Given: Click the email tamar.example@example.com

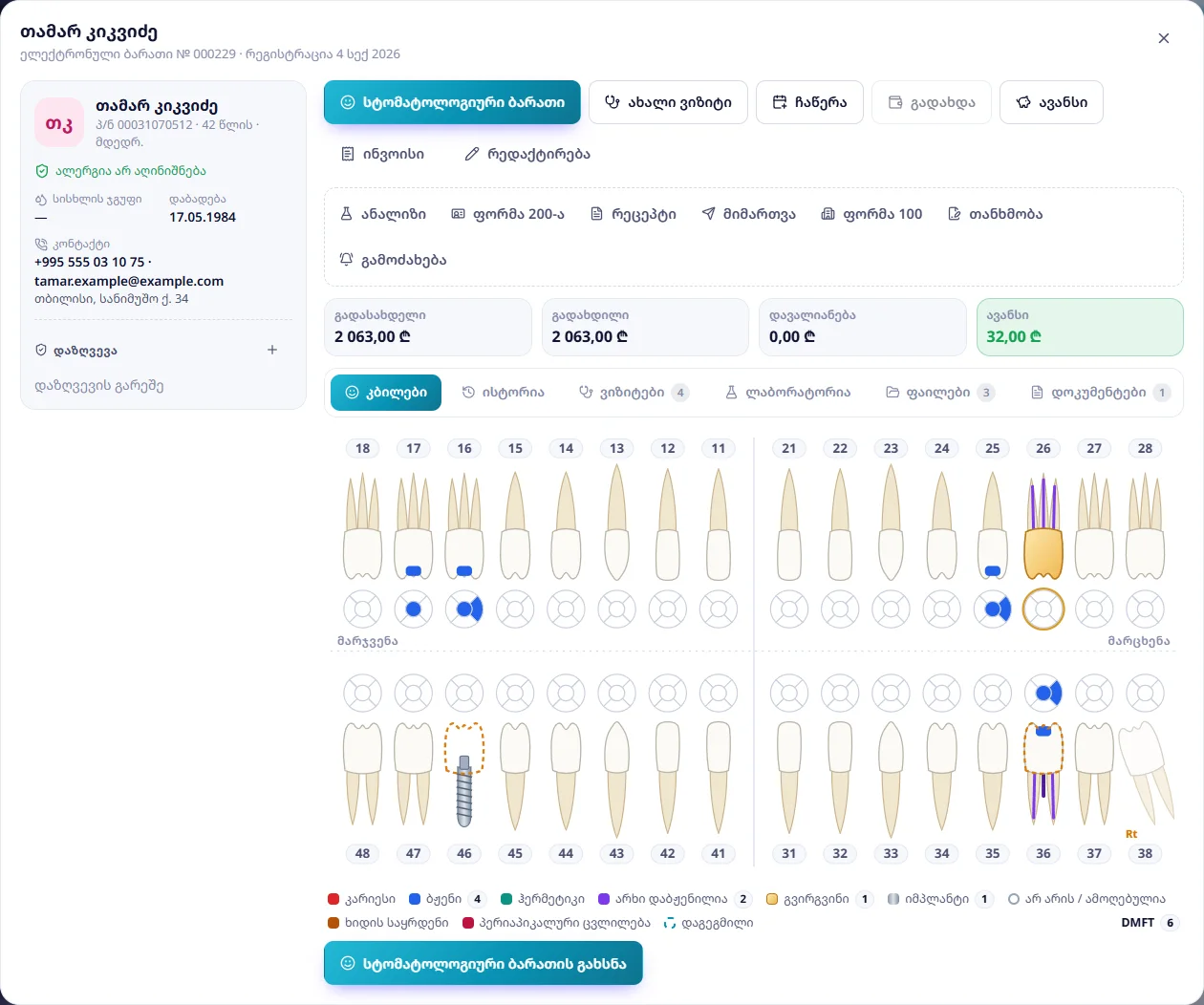Looking at the screenshot, I should click(x=129, y=281).
